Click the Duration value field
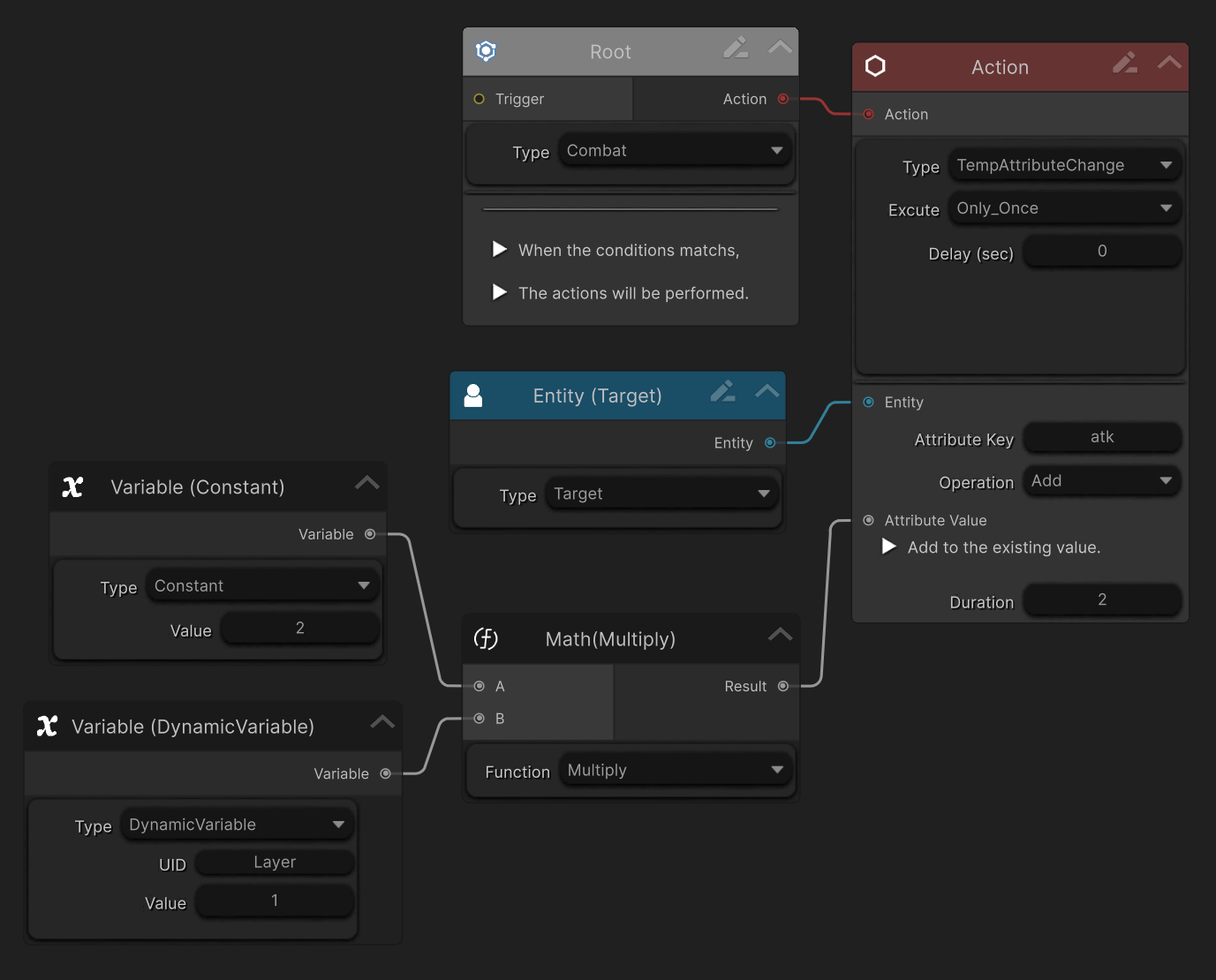Viewport: 1216px width, 980px height. (1101, 600)
